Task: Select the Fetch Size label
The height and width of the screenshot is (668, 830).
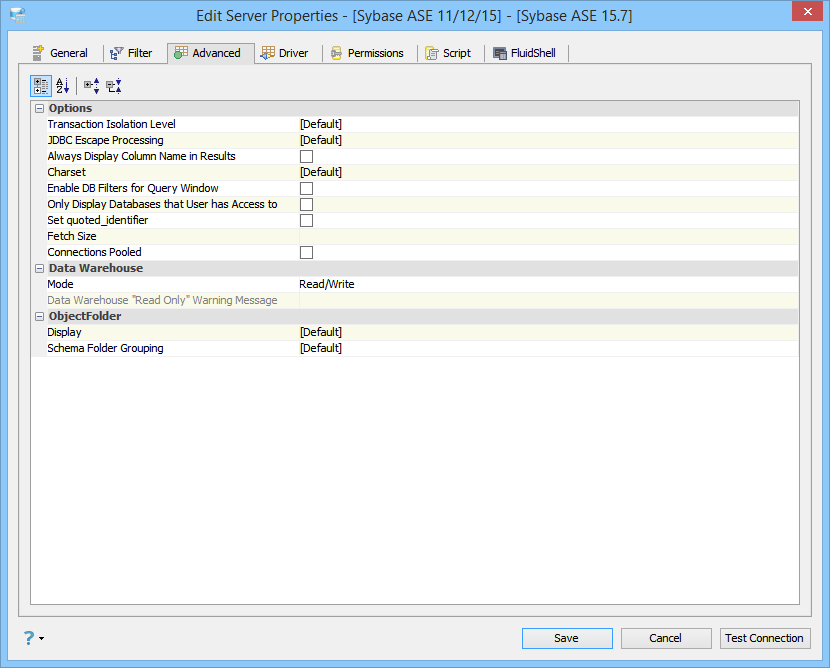Action: [x=72, y=236]
